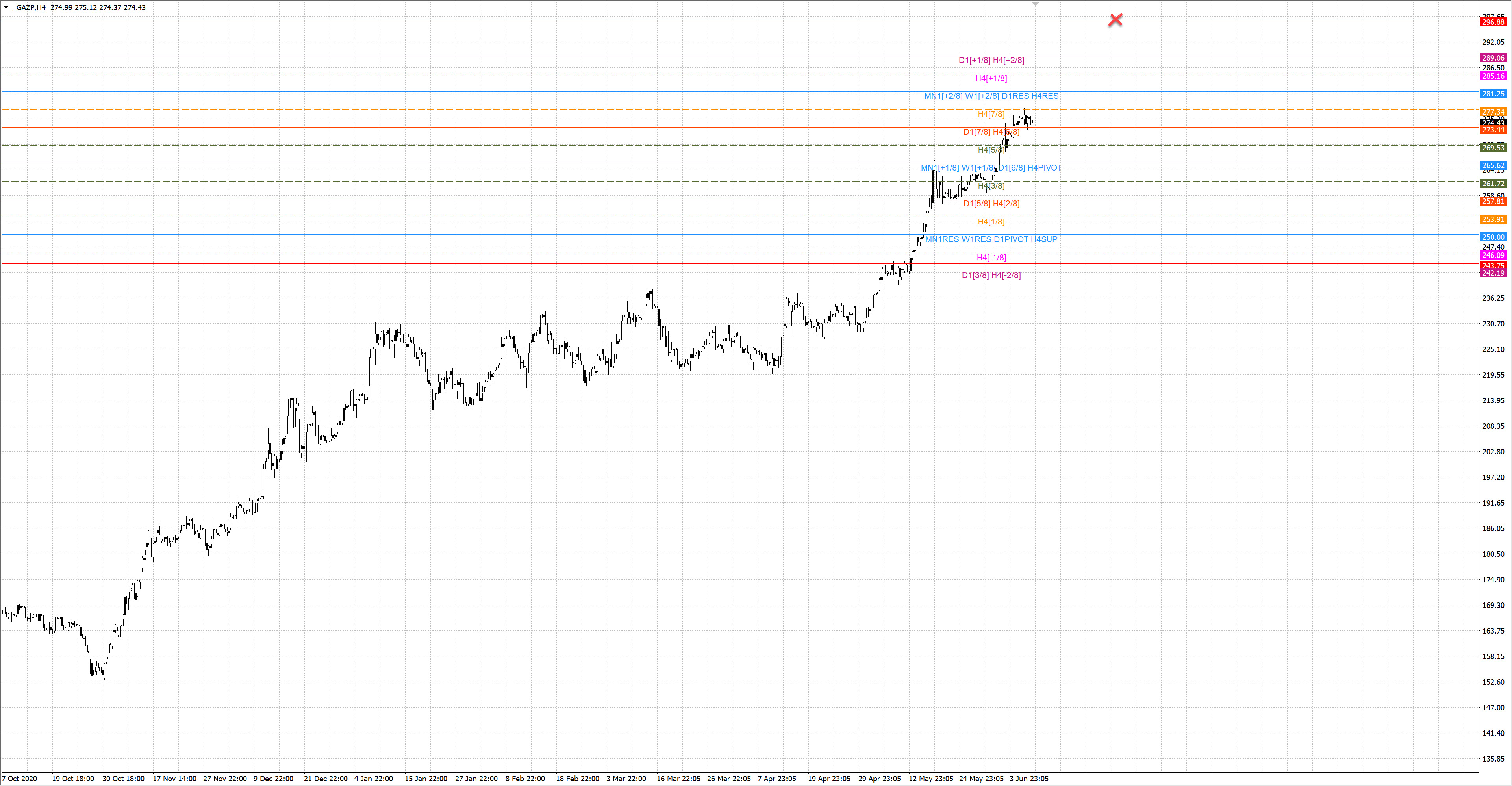Click the 4 Jan 22:00 time label
Image resolution: width=1512 pixels, height=786 pixels.
[x=373, y=779]
